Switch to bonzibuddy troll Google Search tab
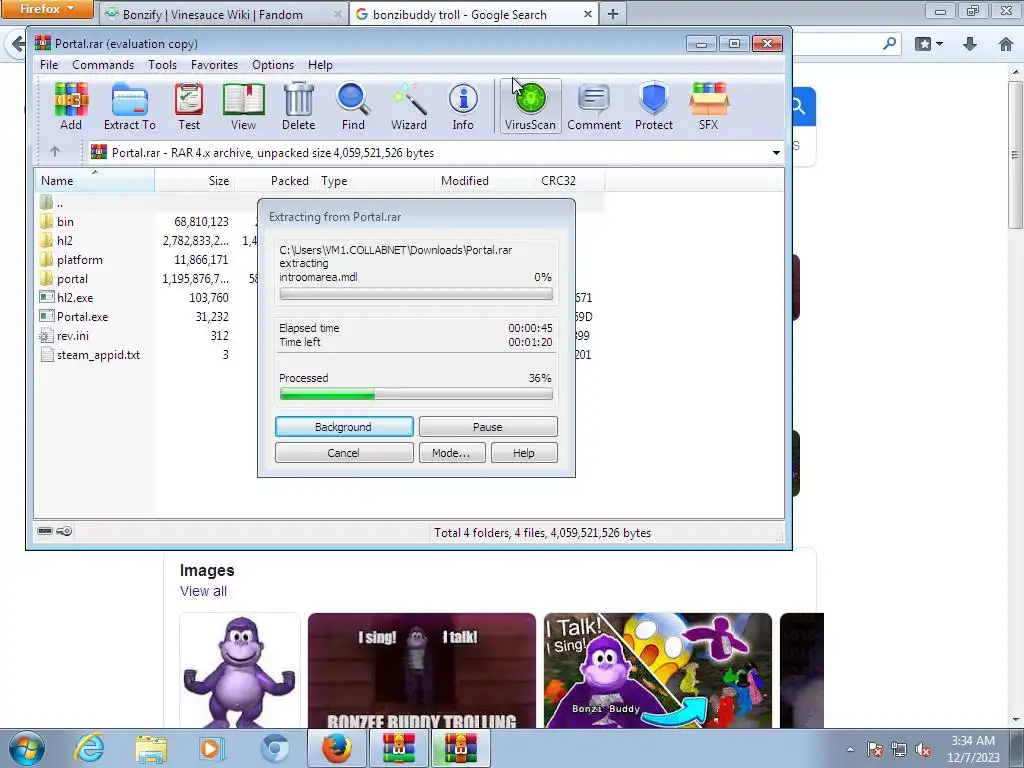This screenshot has height=768, width=1024. 474,14
